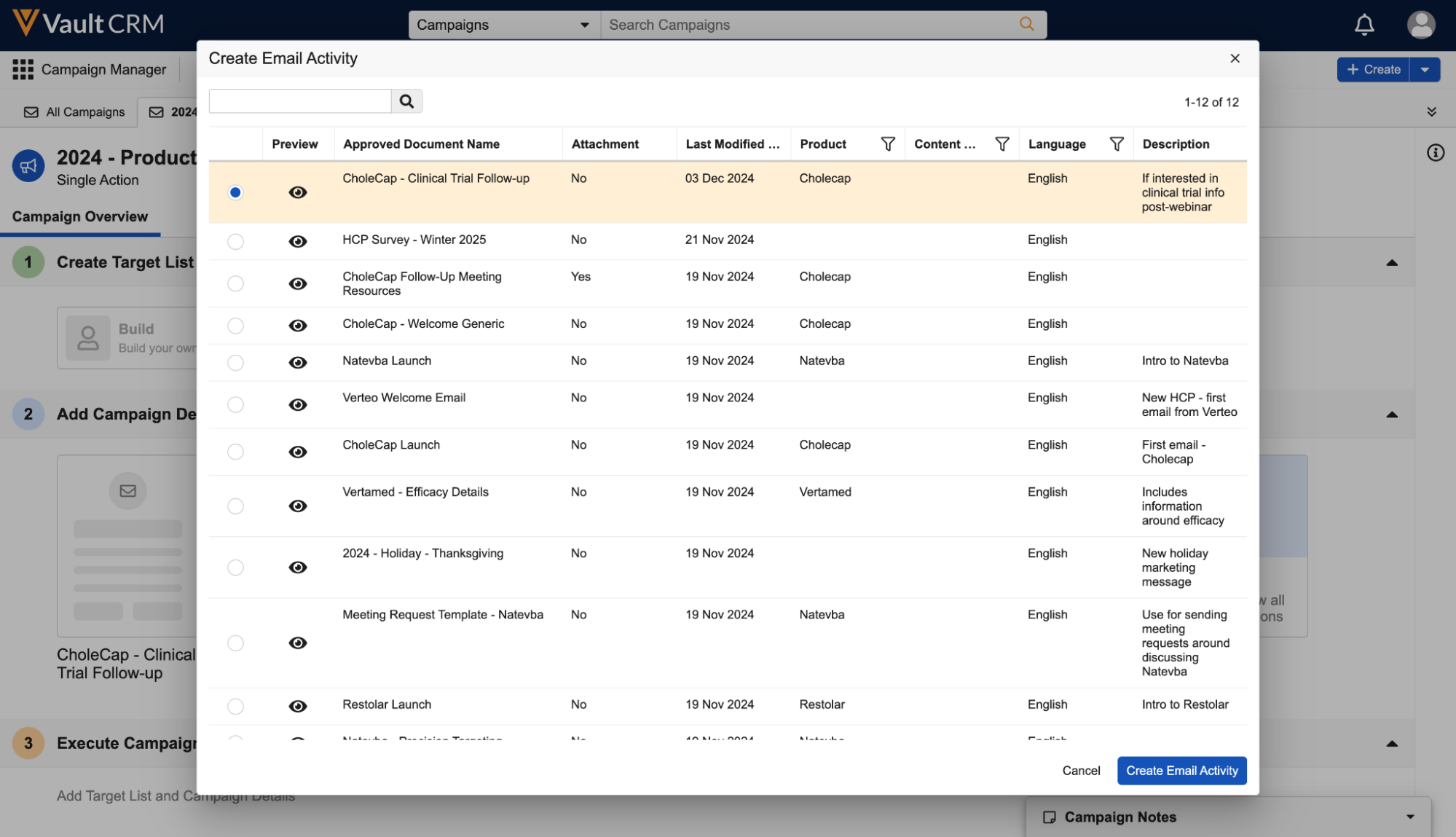1456x837 pixels.
Task: Open the Create button dropdown arrow
Action: click(1425, 70)
